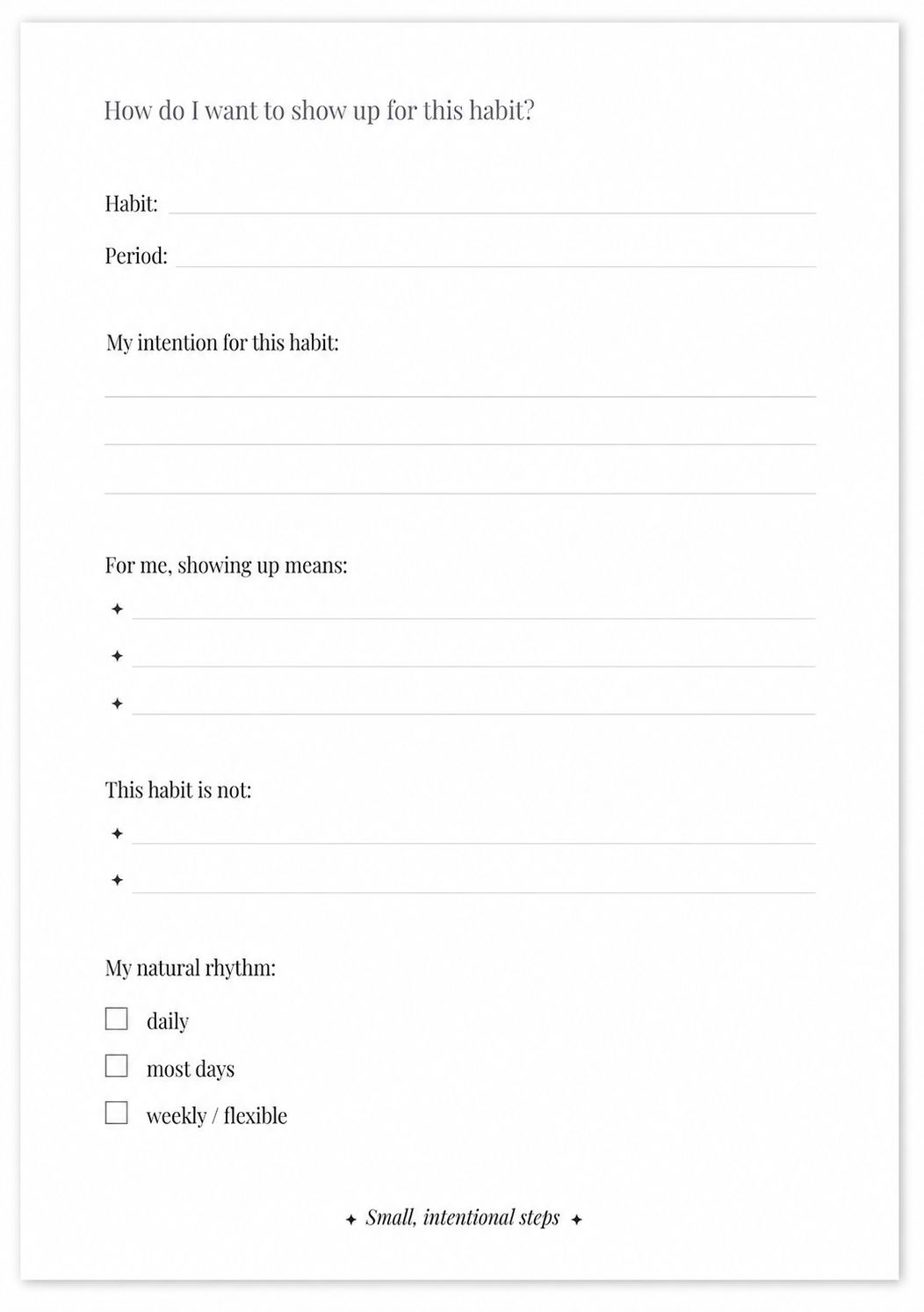The height and width of the screenshot is (1312, 924).
Task: Click star icon right of 'Small, intentional steps'
Action: point(576,1220)
